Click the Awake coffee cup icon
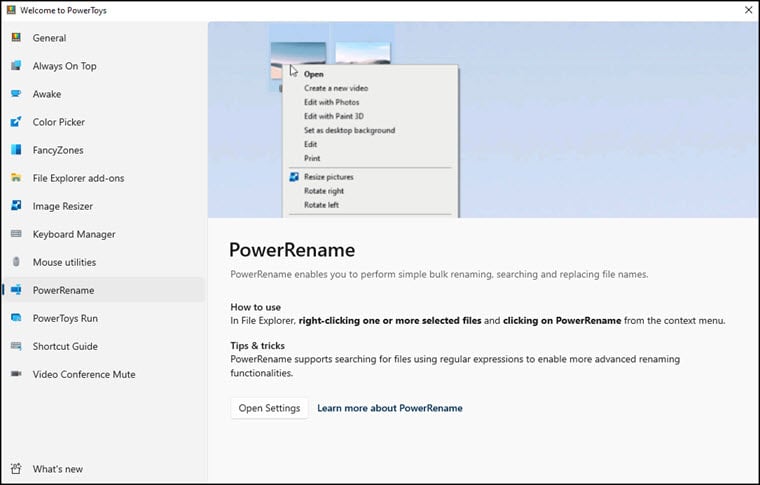 tap(16, 94)
